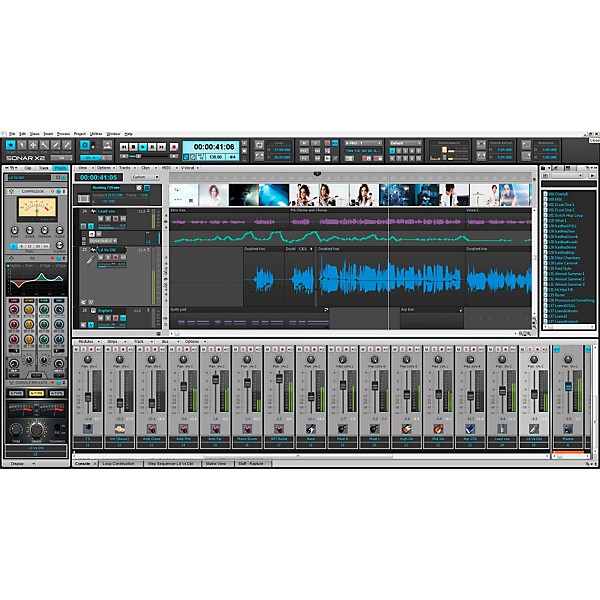Image resolution: width=600 pixels, height=600 pixels.
Task: Mute the Lead vox track
Action: click(x=101, y=218)
